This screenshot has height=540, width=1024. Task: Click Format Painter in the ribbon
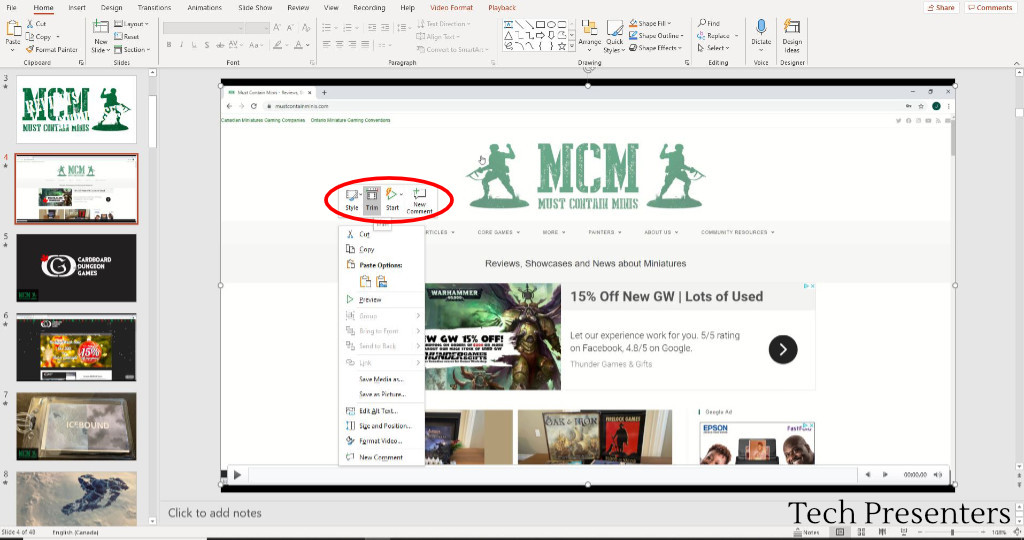[x=52, y=50]
